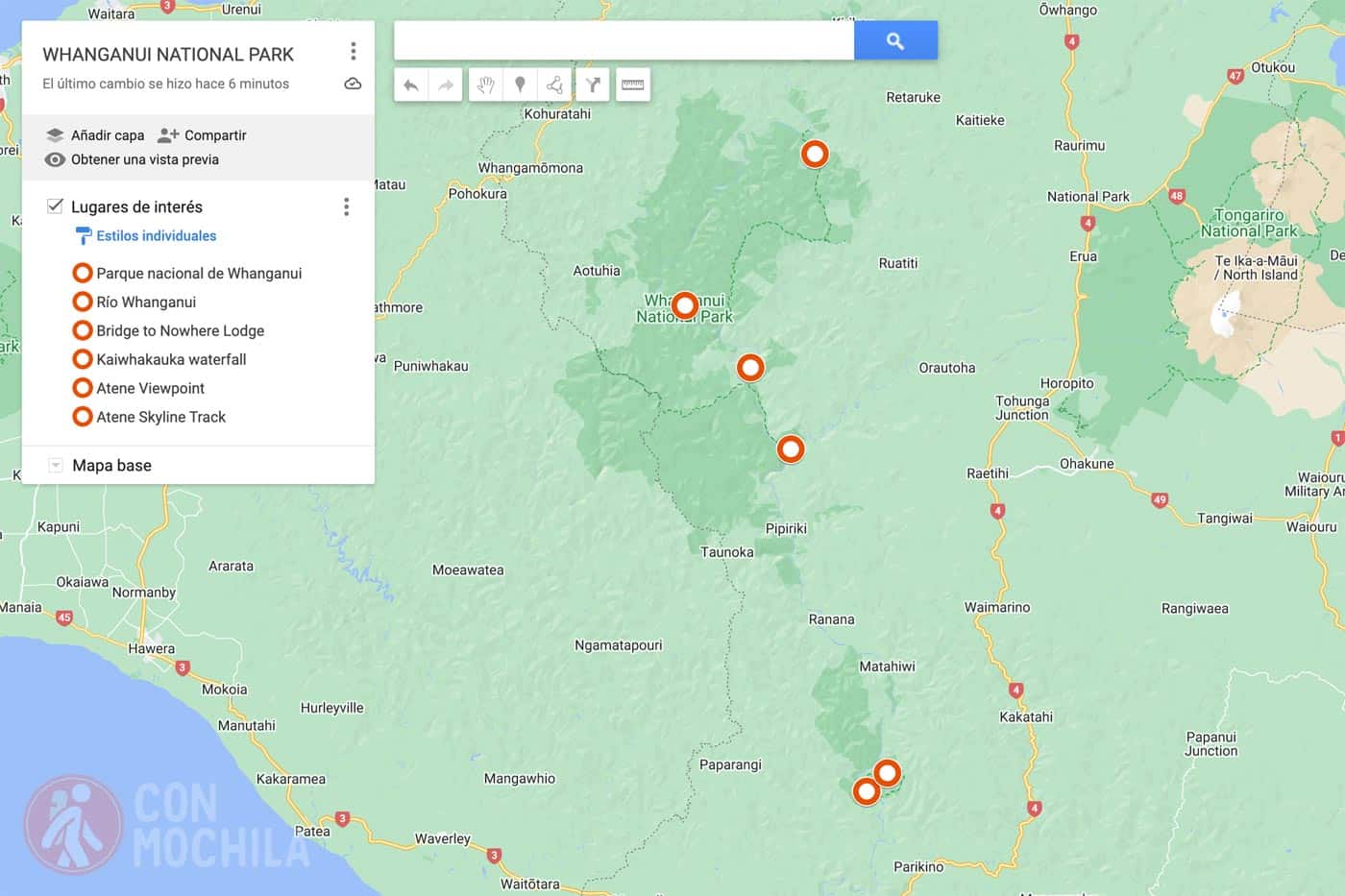Click Obtener una vista previa

coord(145,159)
